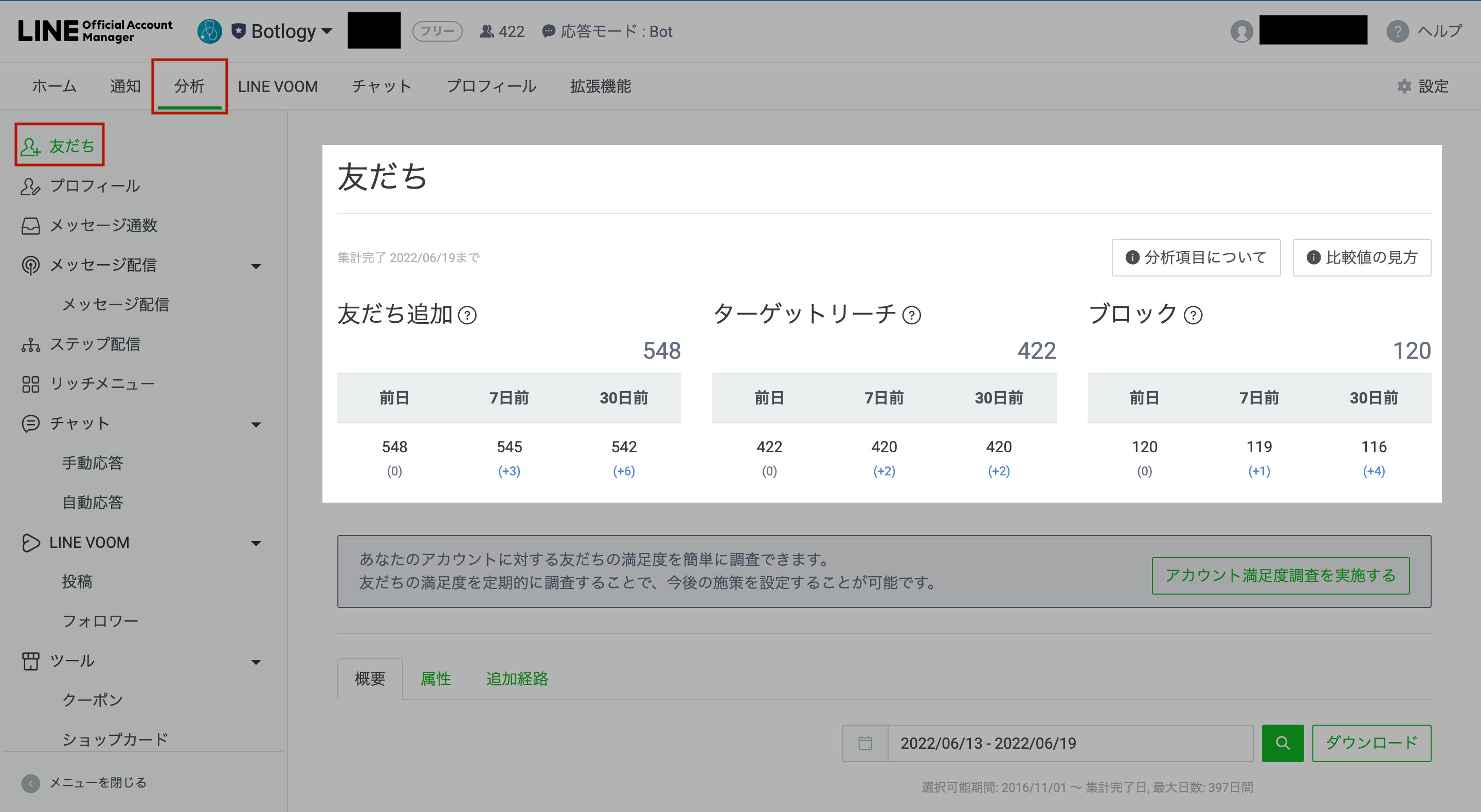The image size is (1481, 812).
Task: Switch to the 属性 tab
Action: click(435, 679)
